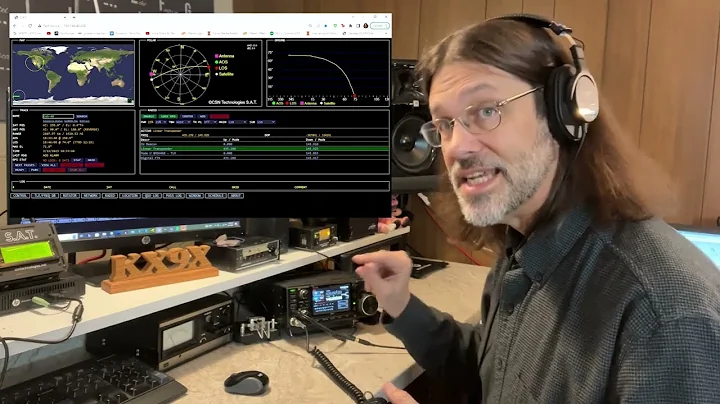Click the polar plot display

click(180, 73)
